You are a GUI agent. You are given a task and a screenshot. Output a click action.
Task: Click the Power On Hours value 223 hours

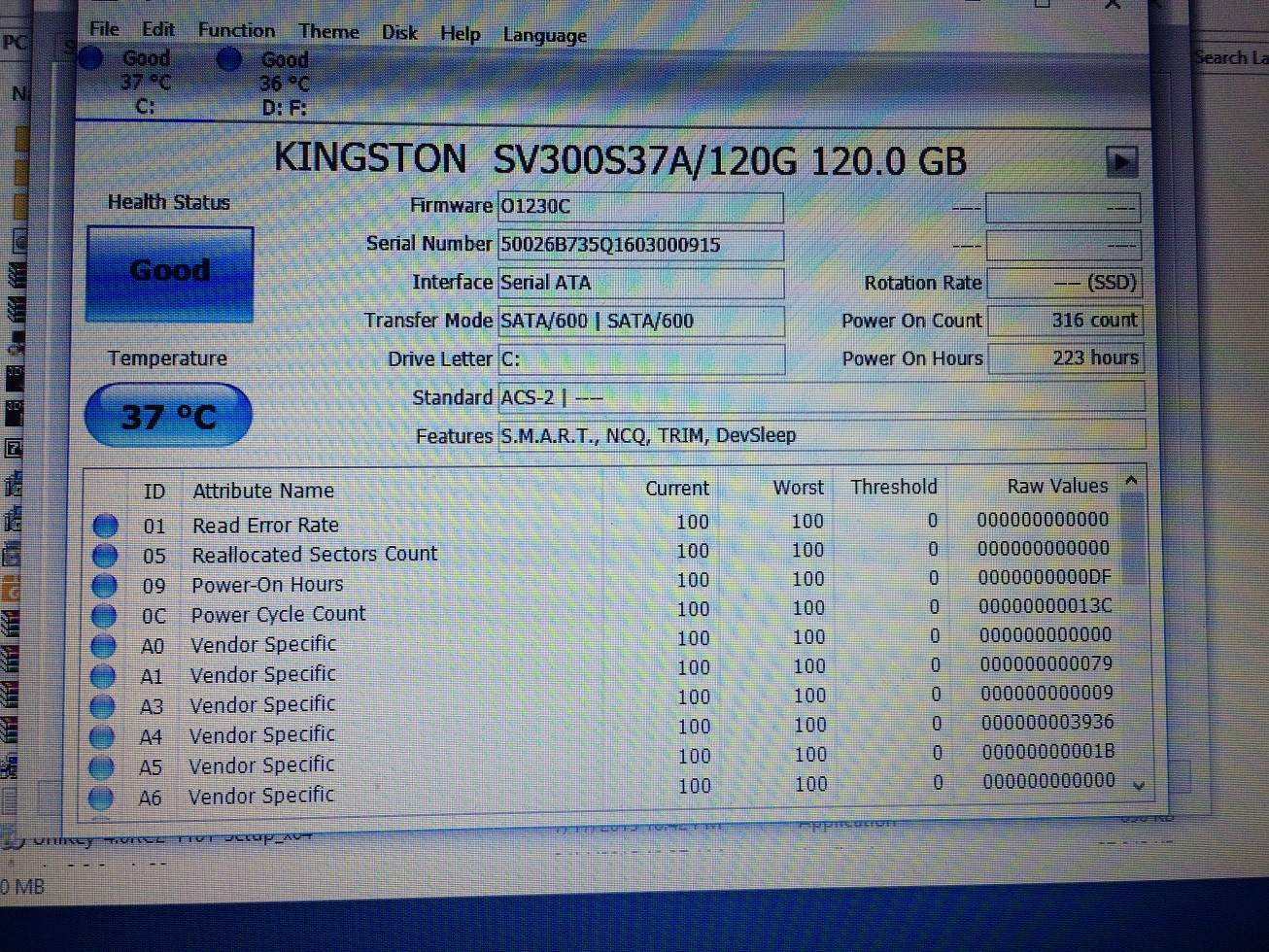tap(1066, 358)
